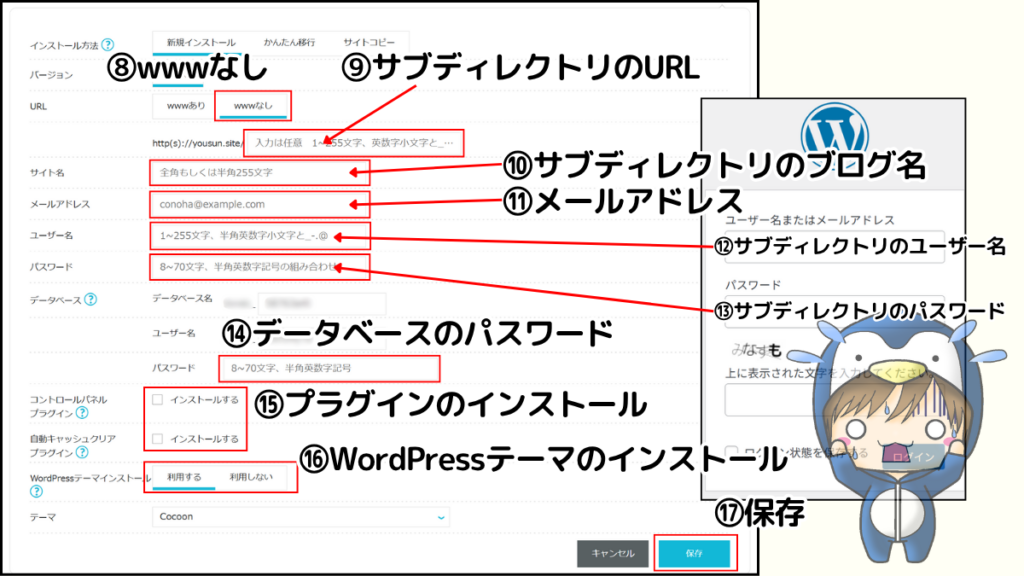Click the 保存 button
This screenshot has width=1024, height=576.
[x=694, y=554]
